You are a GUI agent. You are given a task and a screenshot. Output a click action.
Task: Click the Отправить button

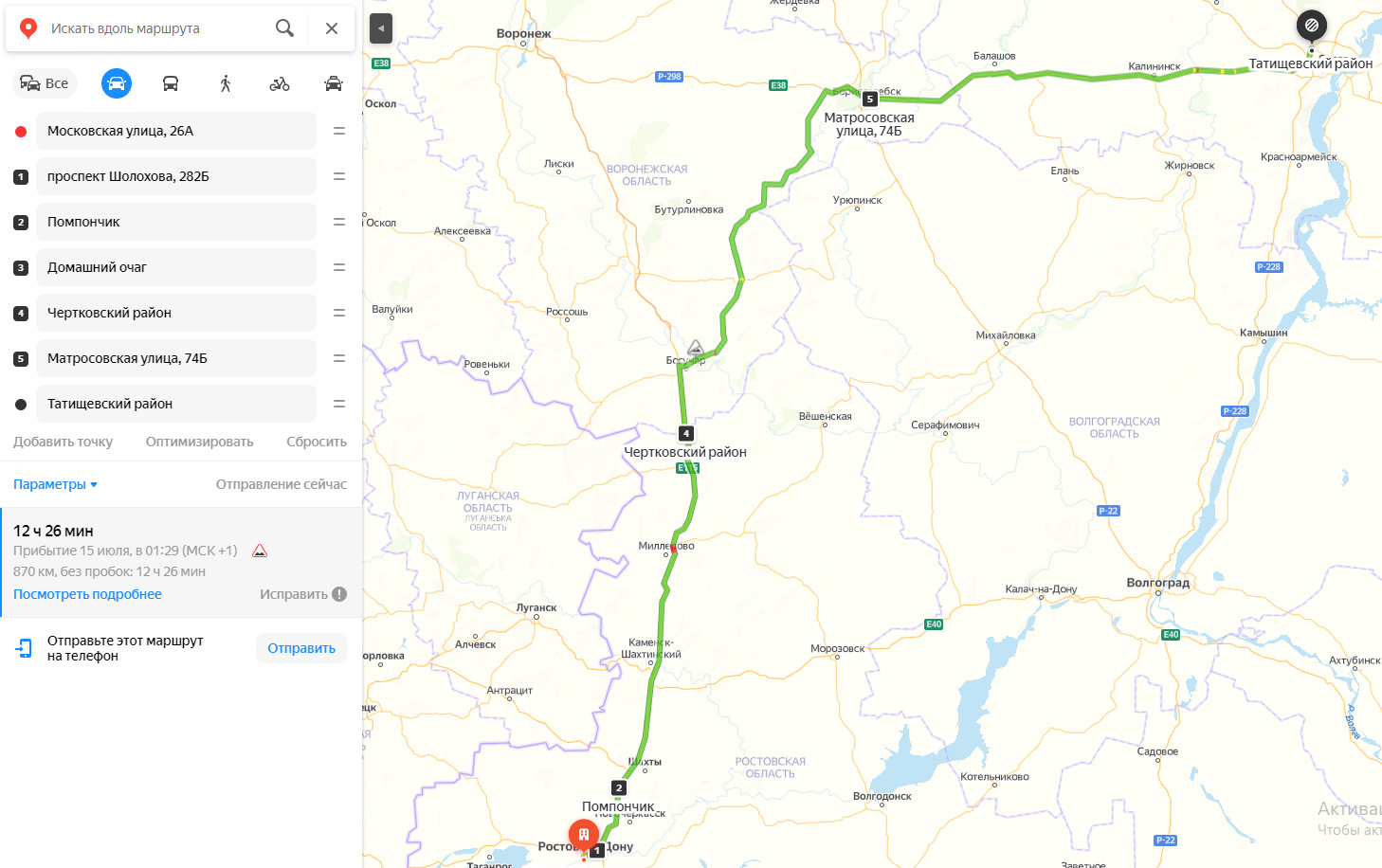click(x=301, y=648)
